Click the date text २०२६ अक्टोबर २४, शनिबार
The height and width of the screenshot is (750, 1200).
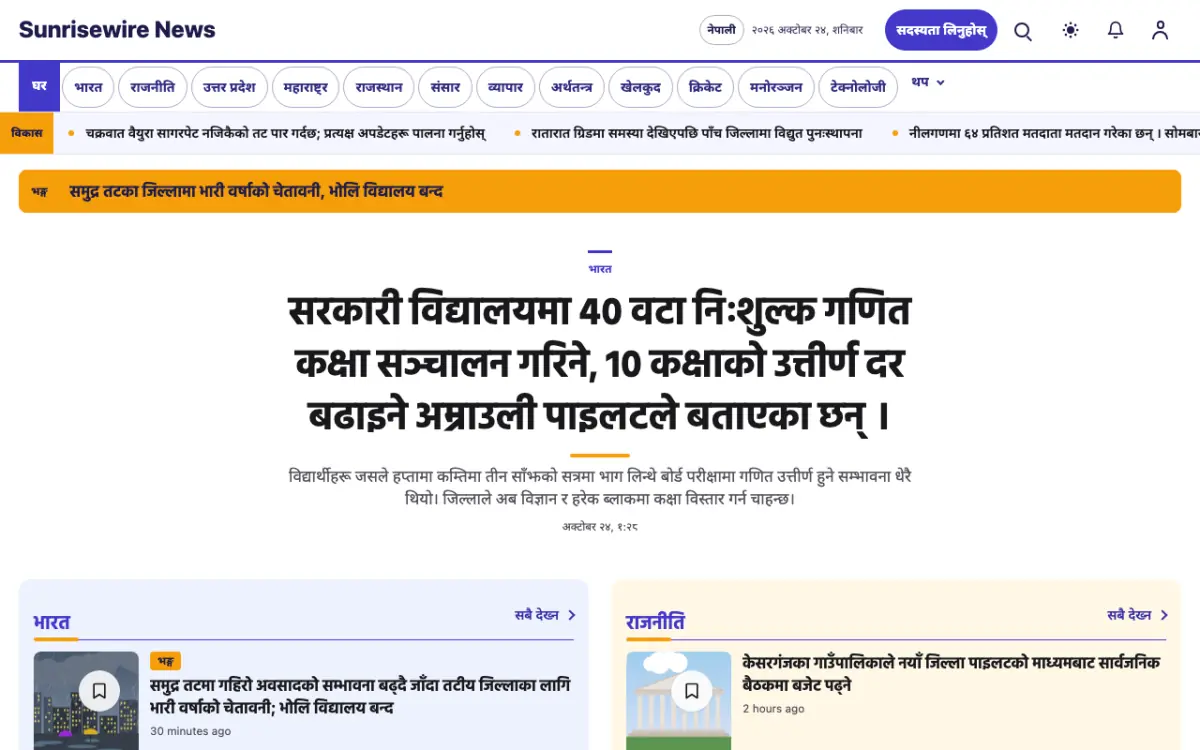click(808, 30)
